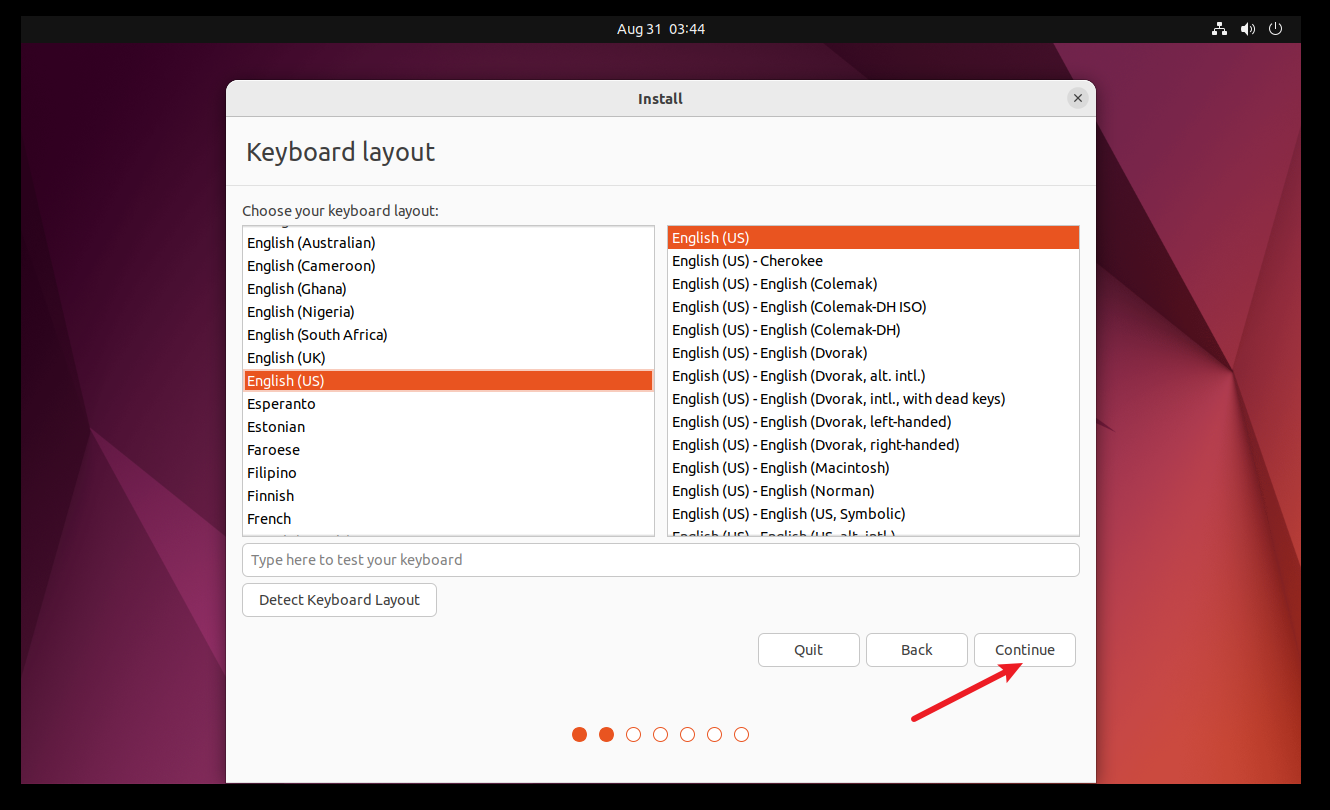Choose Dvorak intl. with dead keys variant

point(873,399)
